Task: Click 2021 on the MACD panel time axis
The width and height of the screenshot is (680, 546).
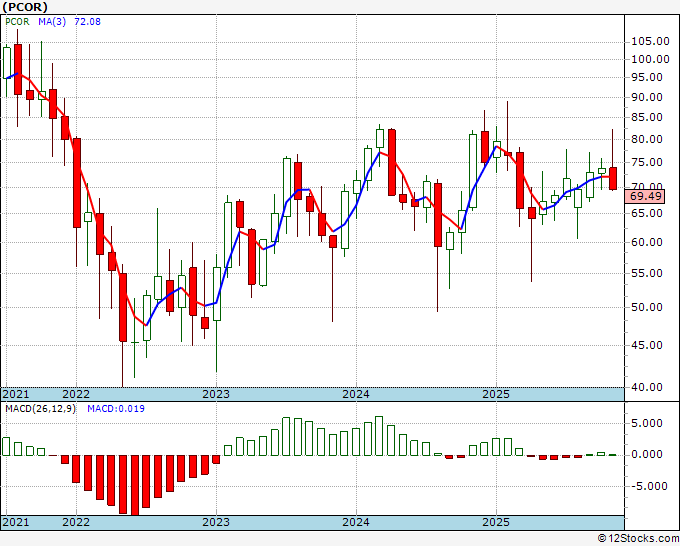Action: pos(16,522)
